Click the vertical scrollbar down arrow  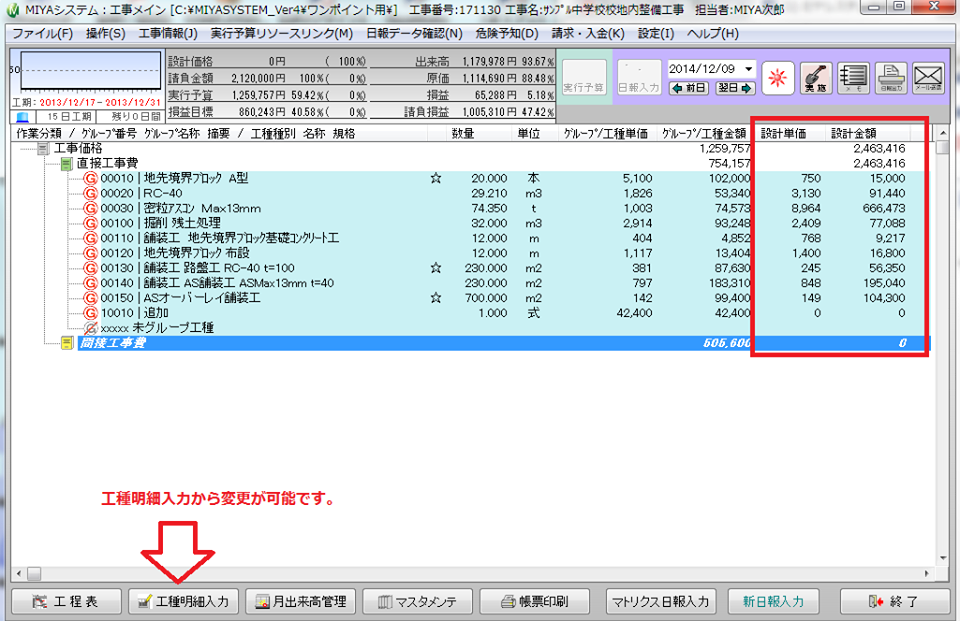(x=943, y=558)
